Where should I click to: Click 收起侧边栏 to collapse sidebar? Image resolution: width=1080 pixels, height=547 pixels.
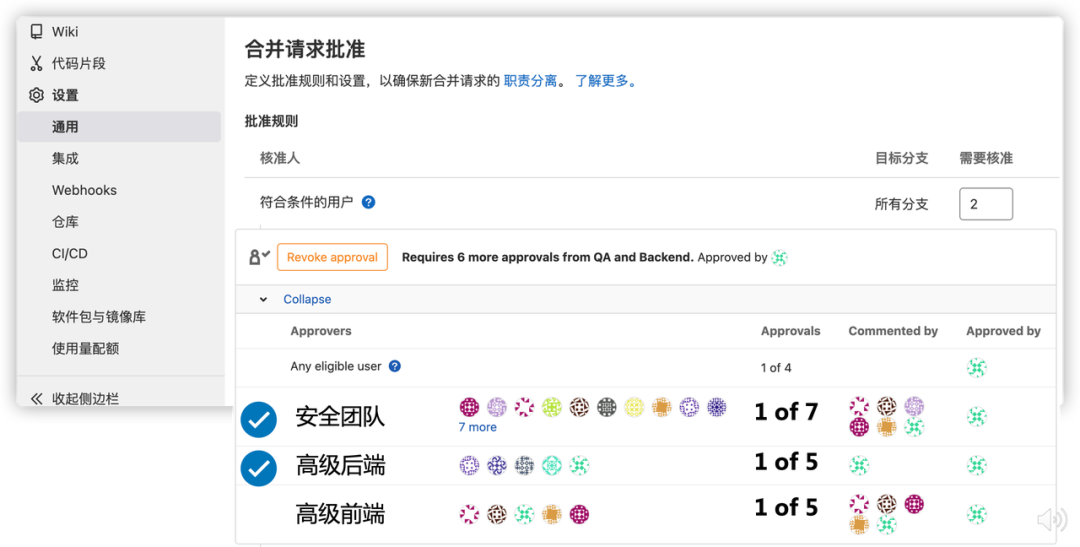[x=85, y=398]
